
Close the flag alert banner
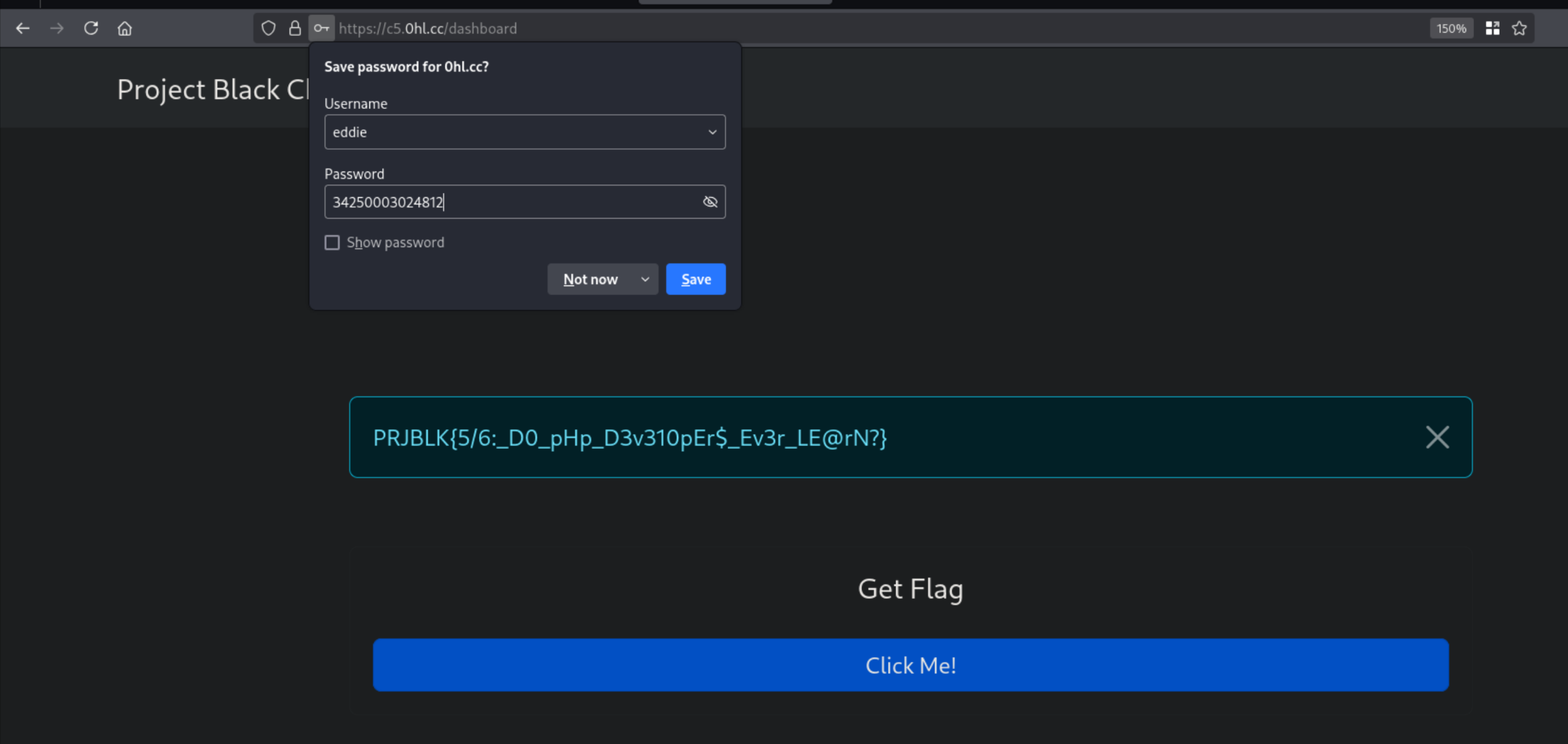1437,437
